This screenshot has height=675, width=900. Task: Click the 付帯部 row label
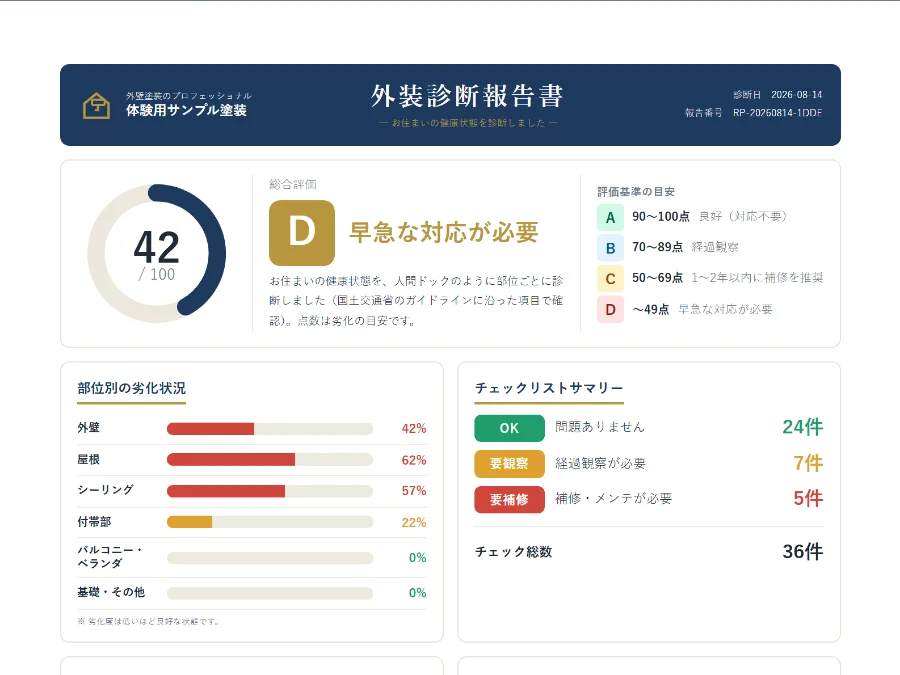94,522
